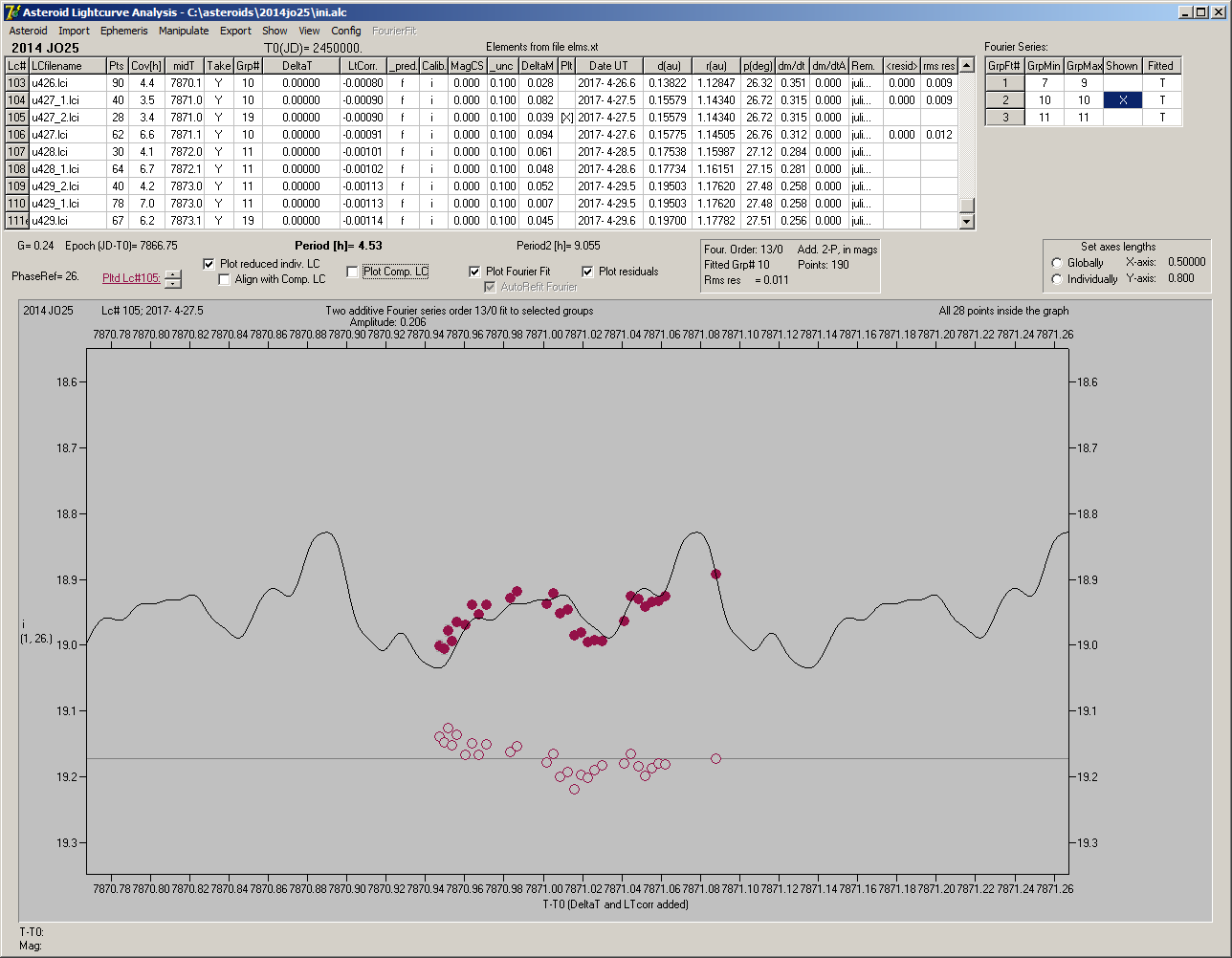Enable the Align with Comp. LC checkbox
This screenshot has height=958, width=1232.
tap(225, 279)
